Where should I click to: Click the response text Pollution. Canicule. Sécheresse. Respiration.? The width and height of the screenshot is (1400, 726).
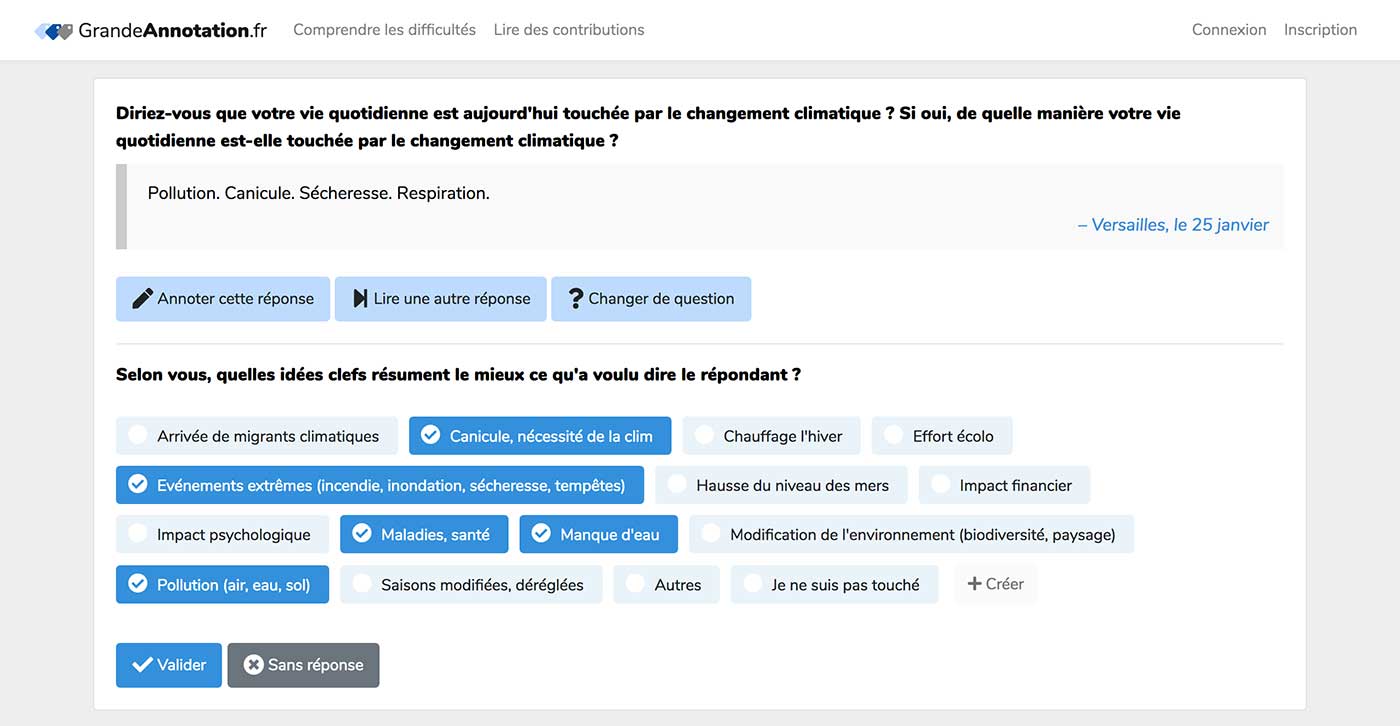(319, 193)
